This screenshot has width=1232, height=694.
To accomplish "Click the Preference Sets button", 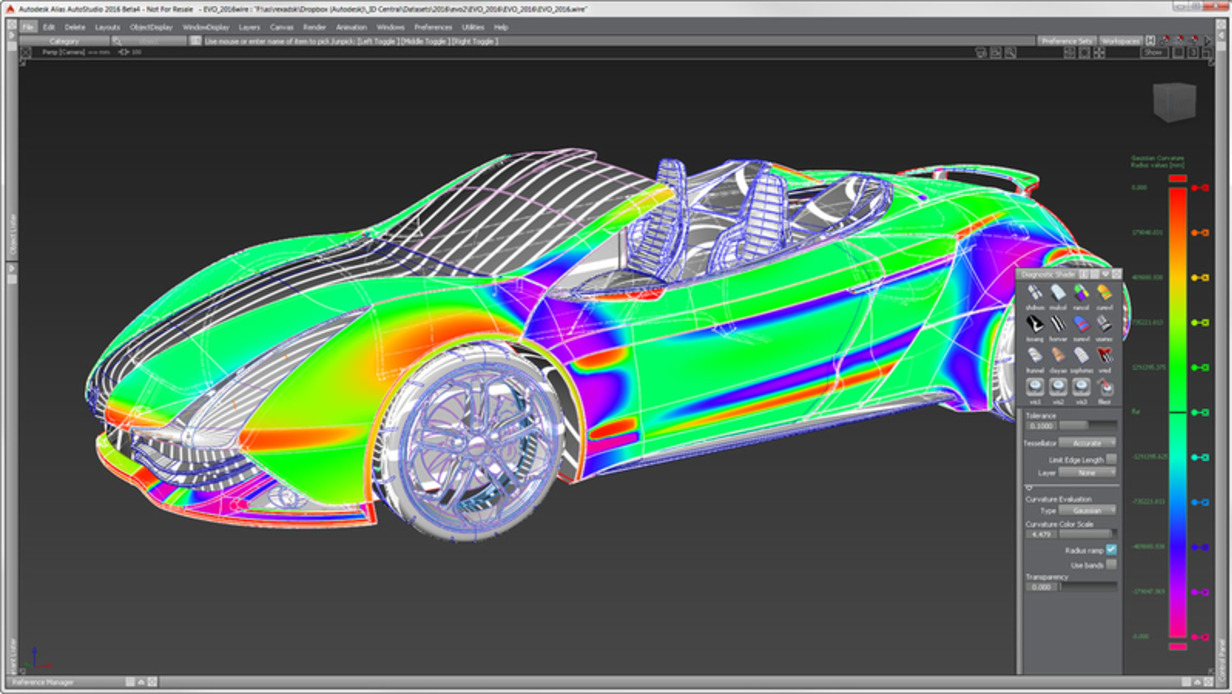I will tap(1066, 41).
